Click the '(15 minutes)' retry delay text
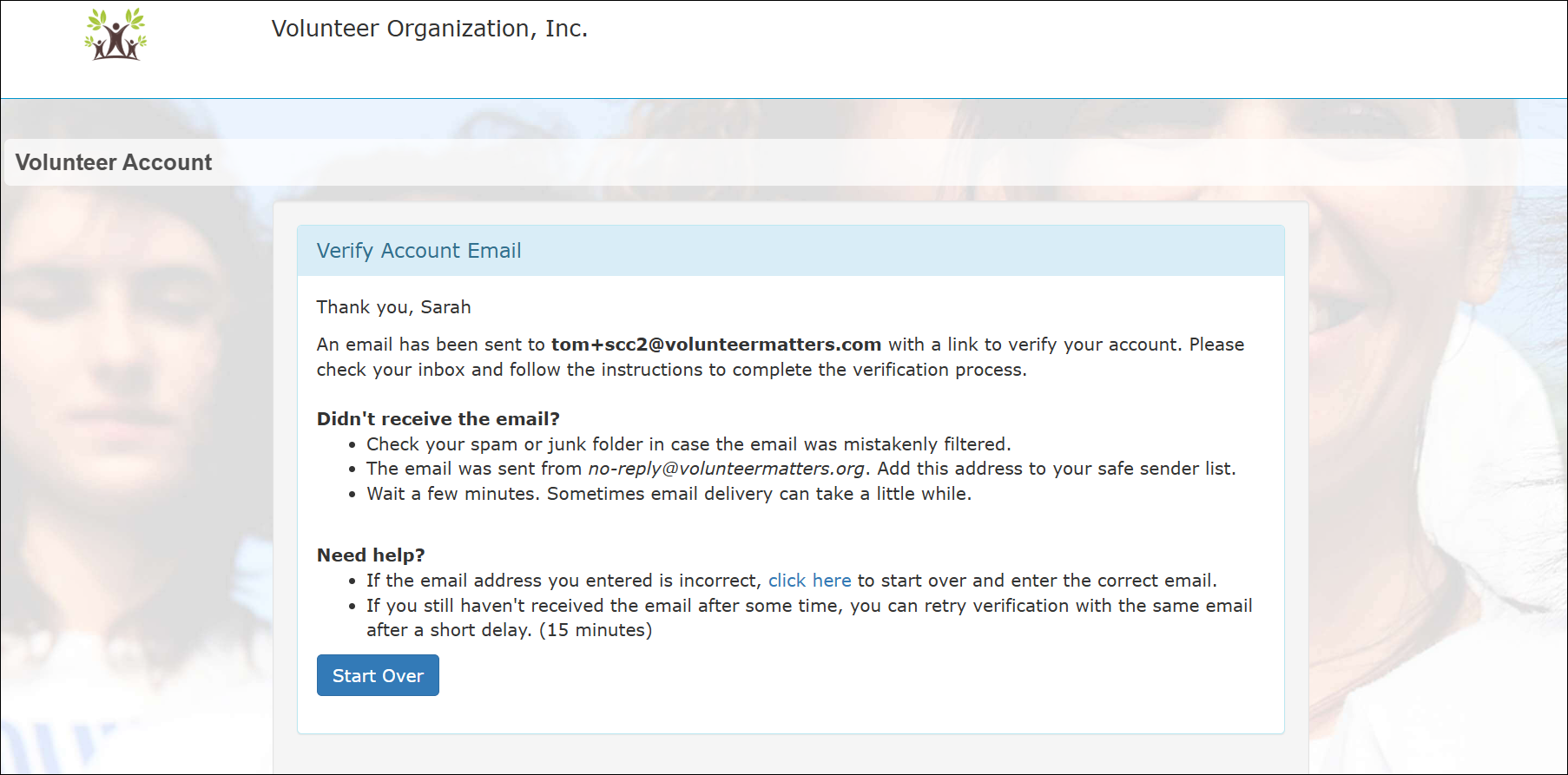1568x775 pixels. [x=596, y=630]
